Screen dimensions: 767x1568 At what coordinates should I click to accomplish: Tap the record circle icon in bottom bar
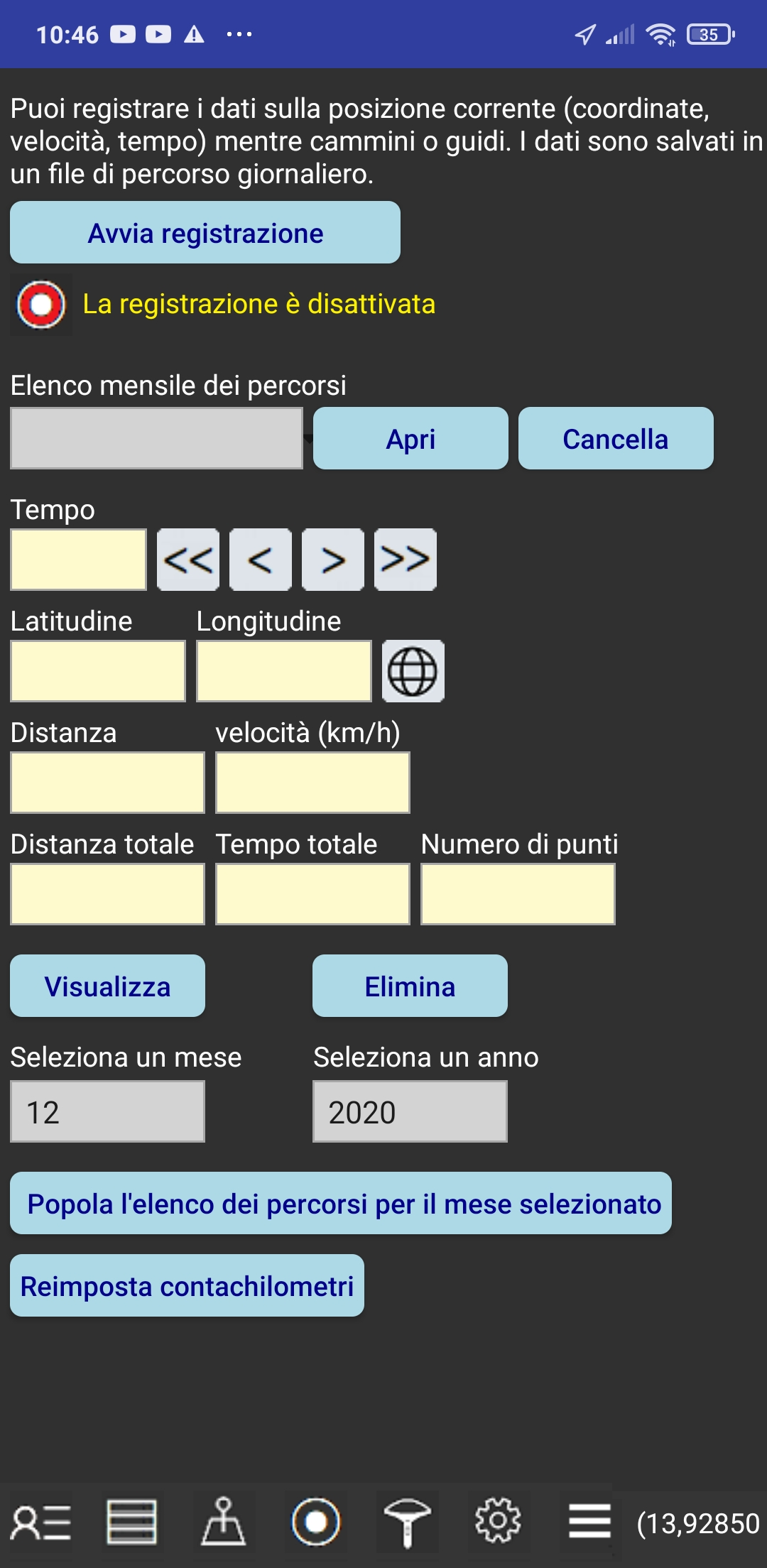click(316, 1523)
